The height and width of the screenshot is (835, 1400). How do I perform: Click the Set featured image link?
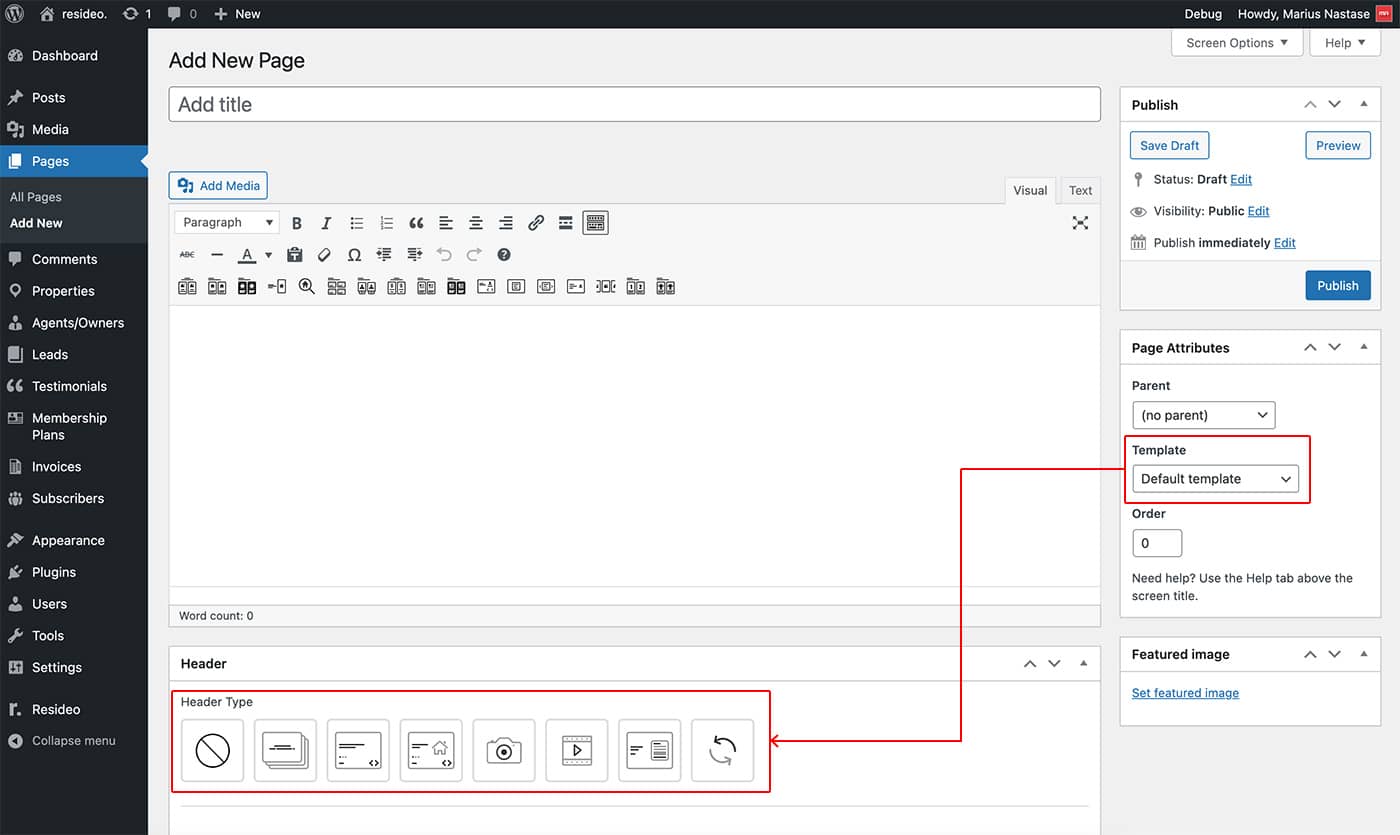(x=1185, y=693)
